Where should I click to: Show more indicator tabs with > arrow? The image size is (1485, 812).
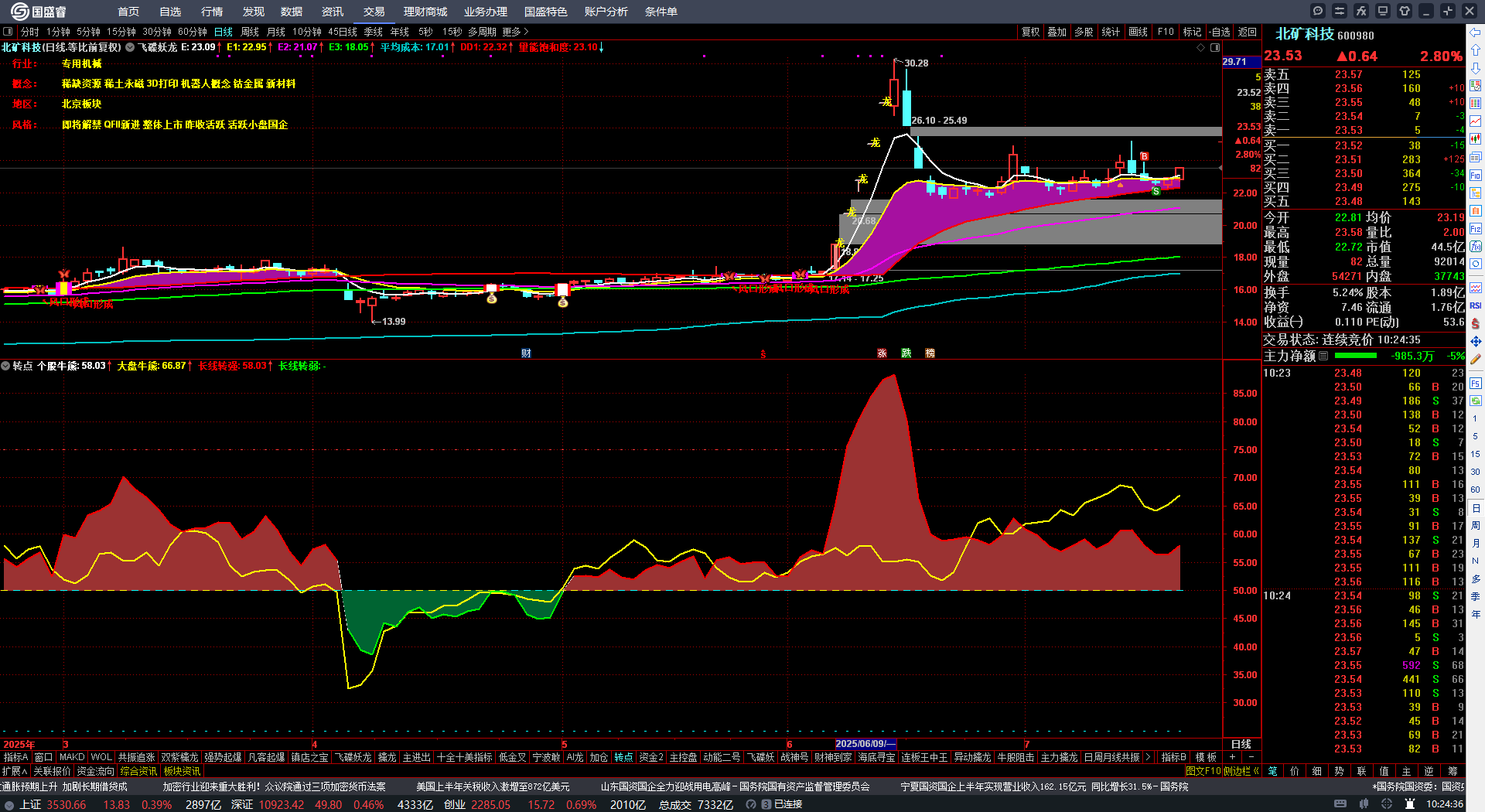[1148, 757]
